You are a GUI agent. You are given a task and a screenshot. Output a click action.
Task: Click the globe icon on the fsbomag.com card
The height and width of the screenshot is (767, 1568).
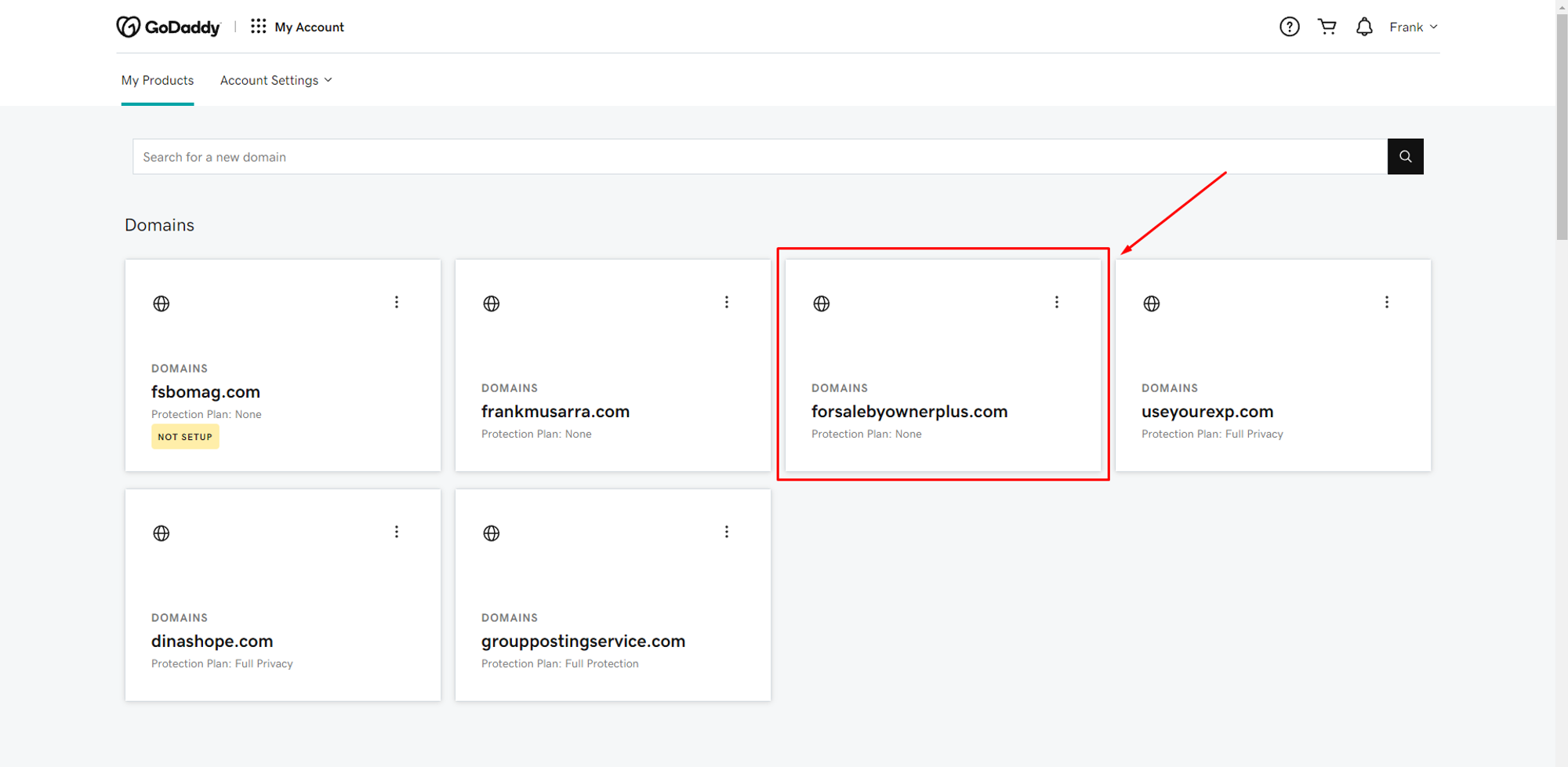coord(162,304)
